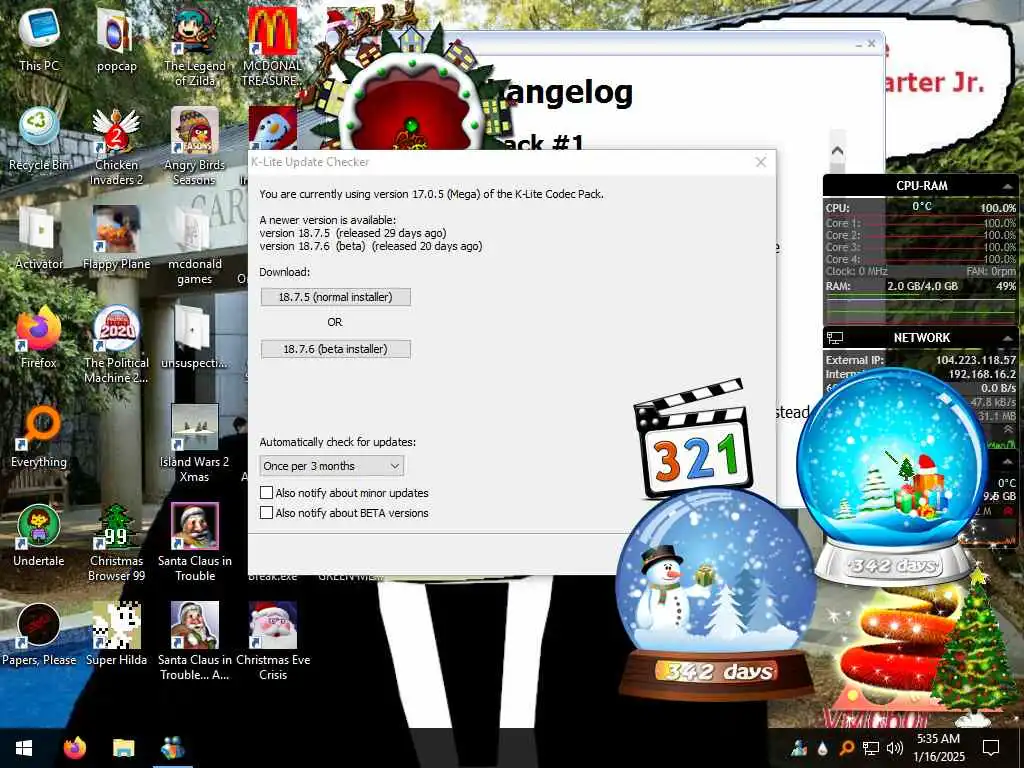Open the Activator desktop icon
This screenshot has width=1024, height=768.
coord(39,238)
